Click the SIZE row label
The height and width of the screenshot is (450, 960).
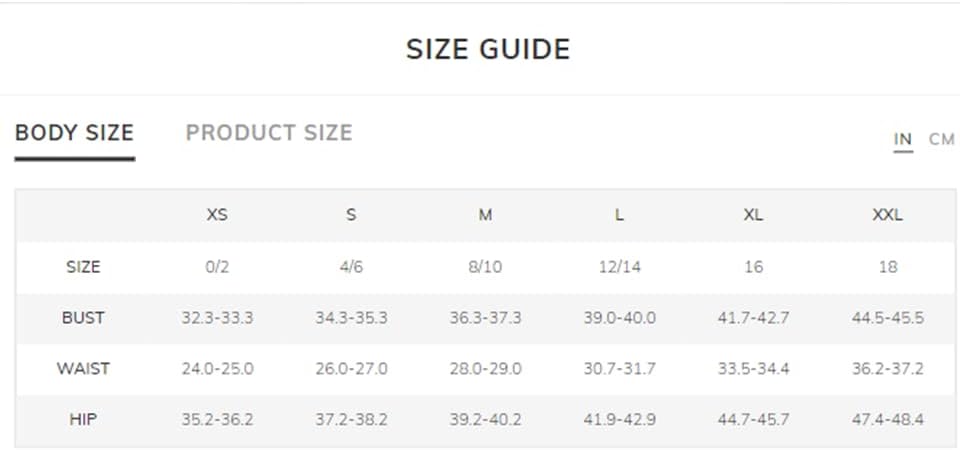pos(83,267)
